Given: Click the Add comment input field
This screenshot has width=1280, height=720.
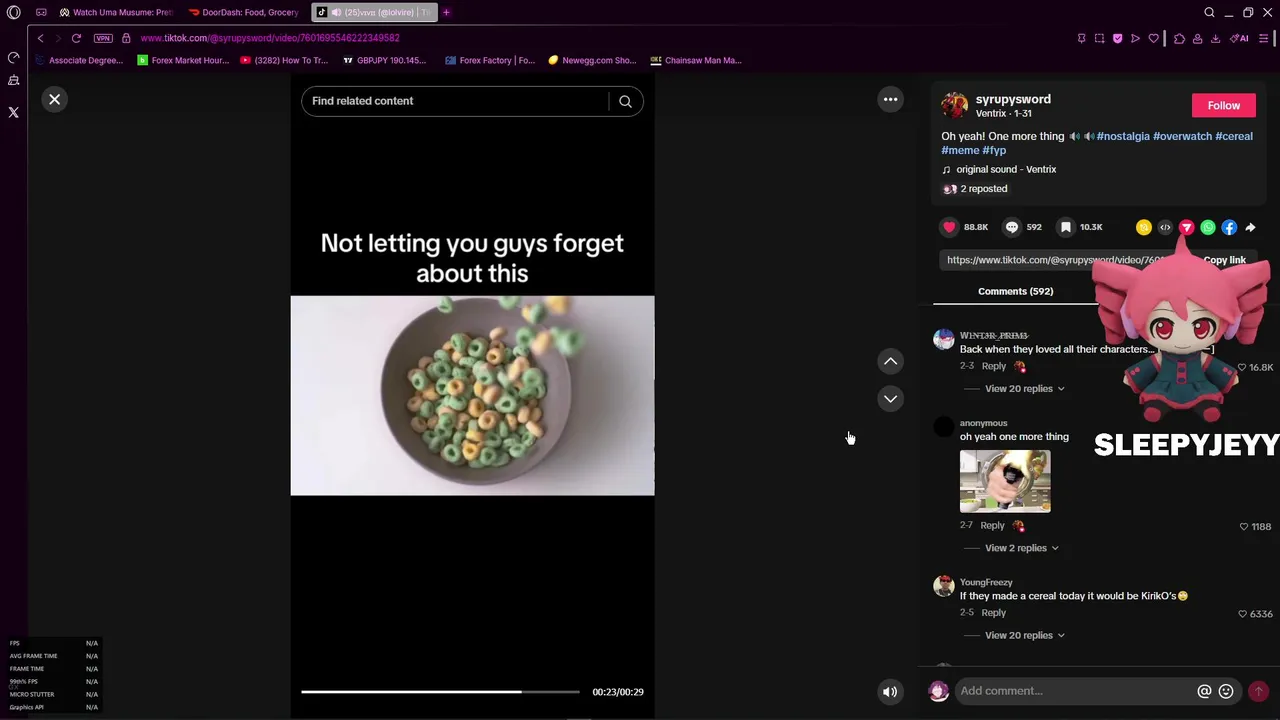Looking at the screenshot, I should tap(1076, 691).
